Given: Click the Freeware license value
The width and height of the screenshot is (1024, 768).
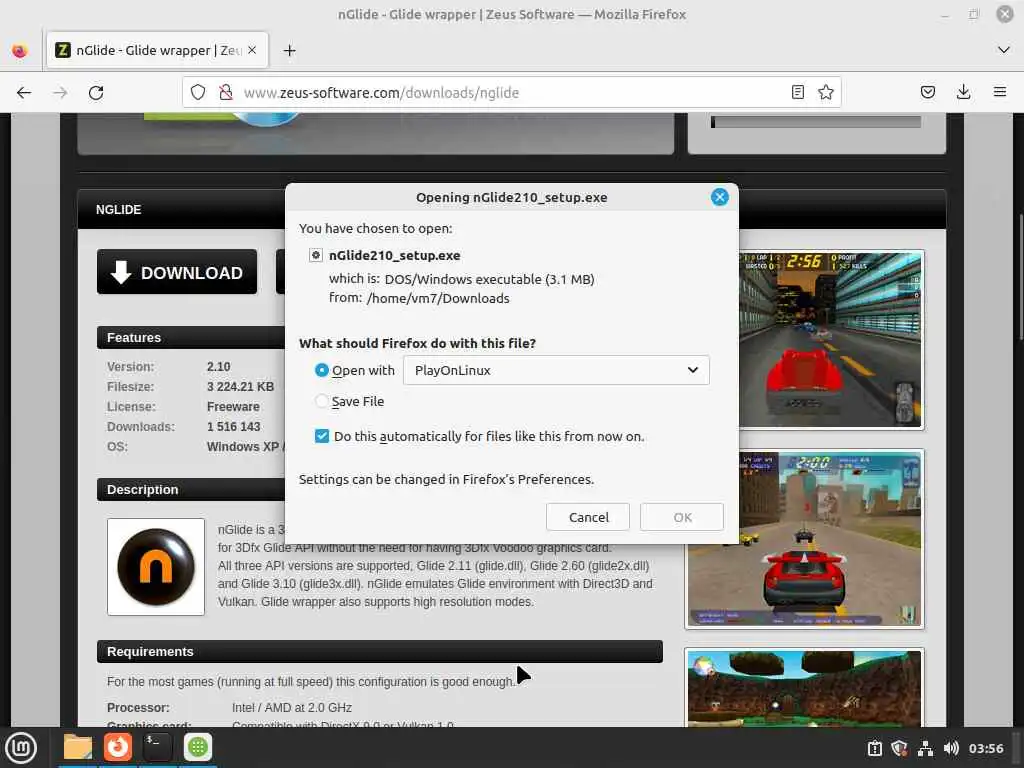Looking at the screenshot, I should pos(233,406).
